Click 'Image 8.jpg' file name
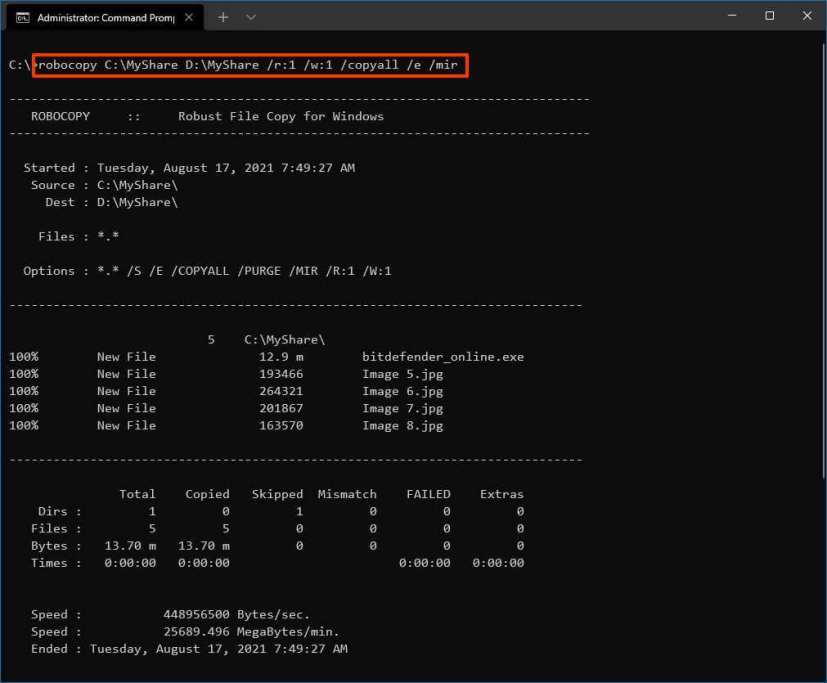 click(x=402, y=426)
